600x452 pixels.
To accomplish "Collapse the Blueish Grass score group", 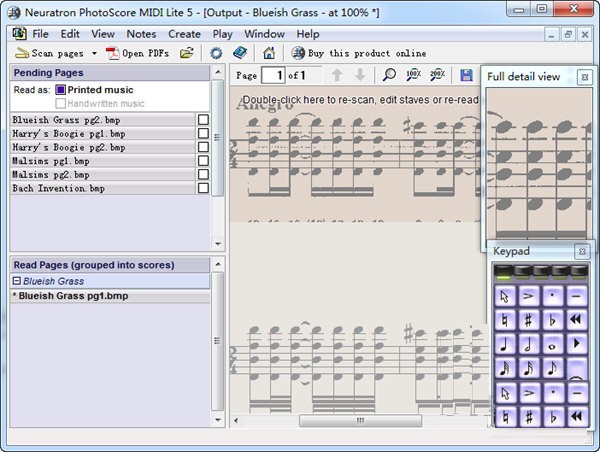I will point(17,282).
